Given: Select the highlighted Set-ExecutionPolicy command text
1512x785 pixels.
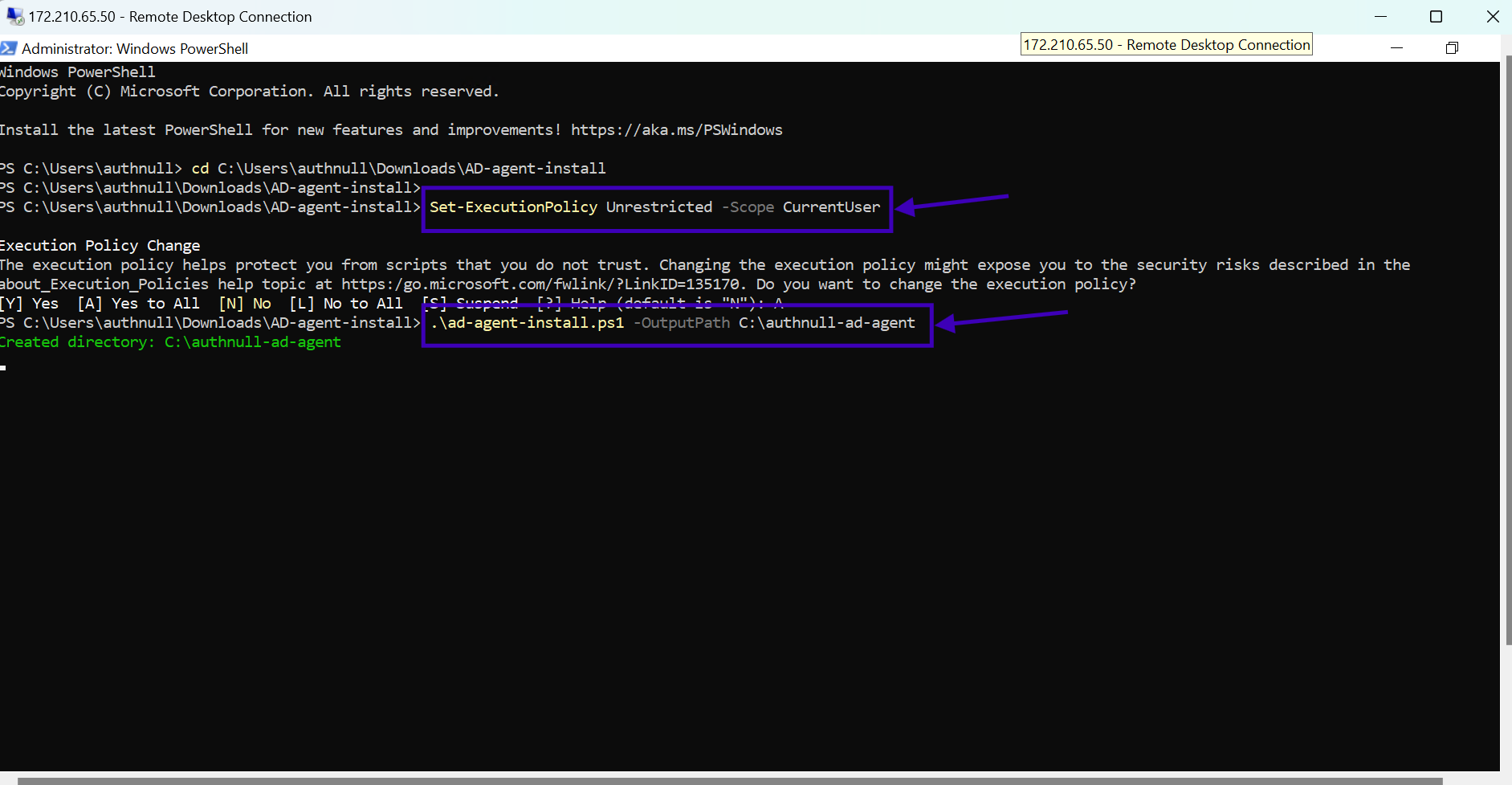Looking at the screenshot, I should [654, 206].
